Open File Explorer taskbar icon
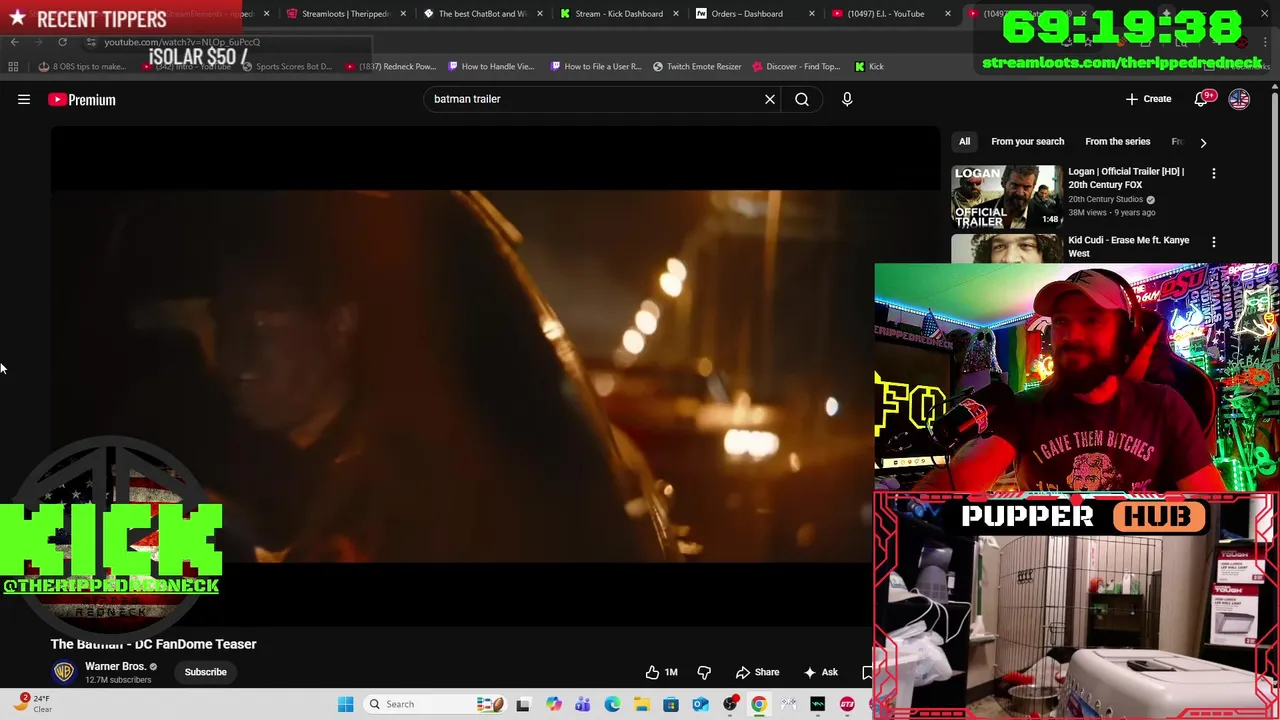Viewport: 1280px width, 720px height. [x=641, y=704]
